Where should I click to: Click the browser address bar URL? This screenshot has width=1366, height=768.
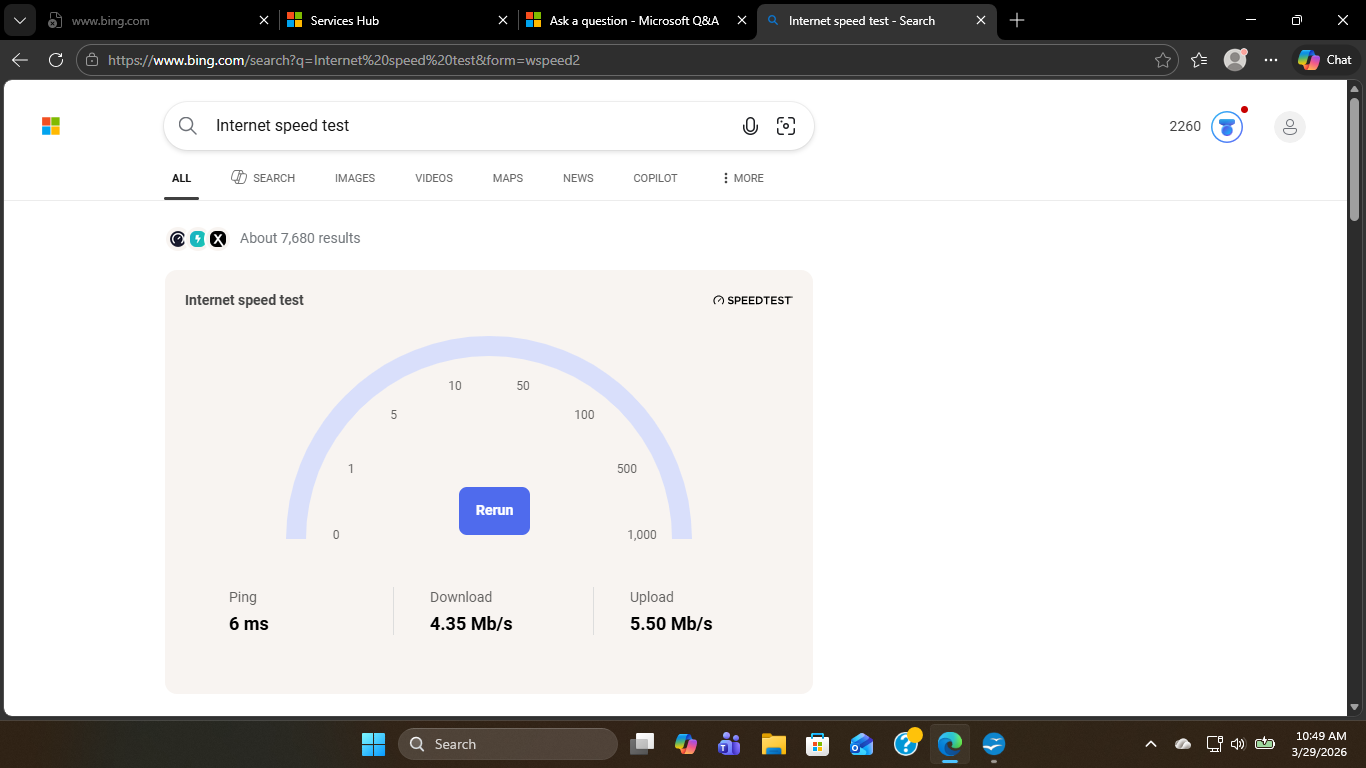[x=344, y=60]
